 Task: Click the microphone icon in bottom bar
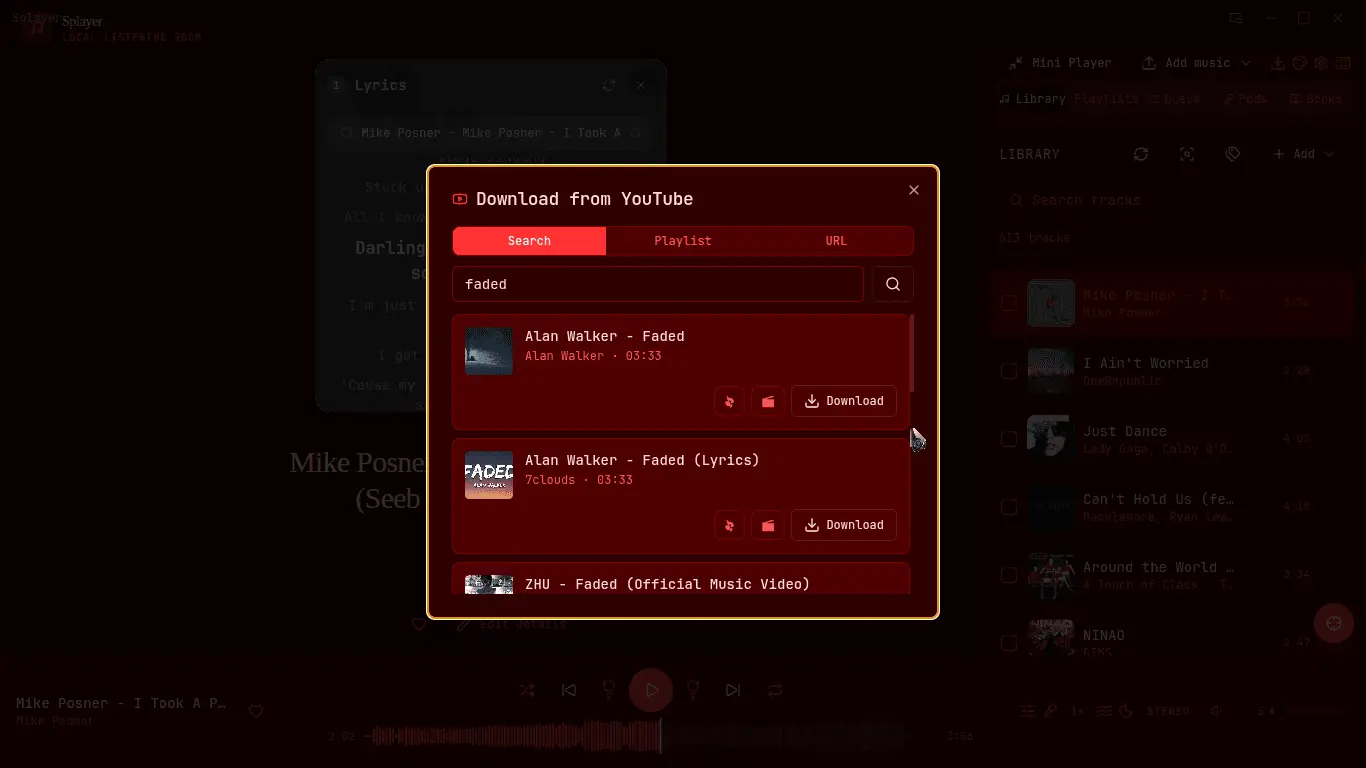tap(1051, 711)
